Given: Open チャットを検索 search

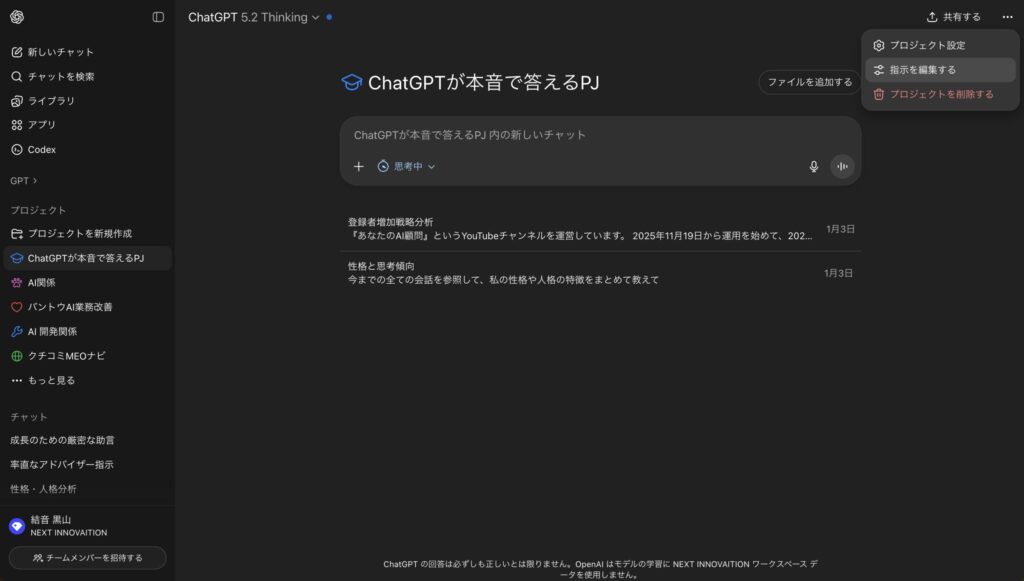Looking at the screenshot, I should click(x=60, y=76).
